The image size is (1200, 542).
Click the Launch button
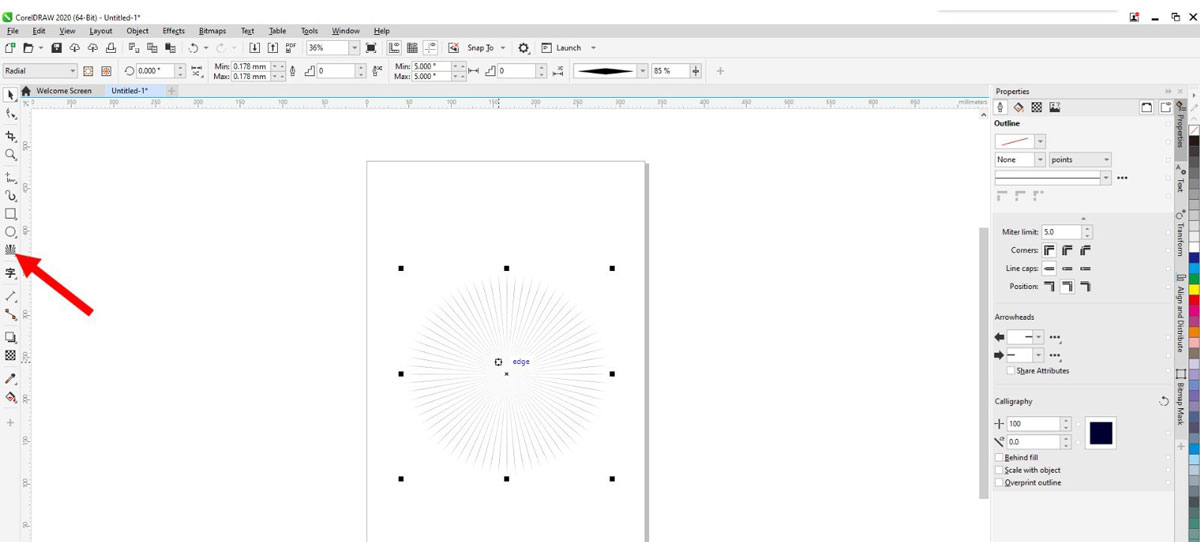[x=568, y=48]
